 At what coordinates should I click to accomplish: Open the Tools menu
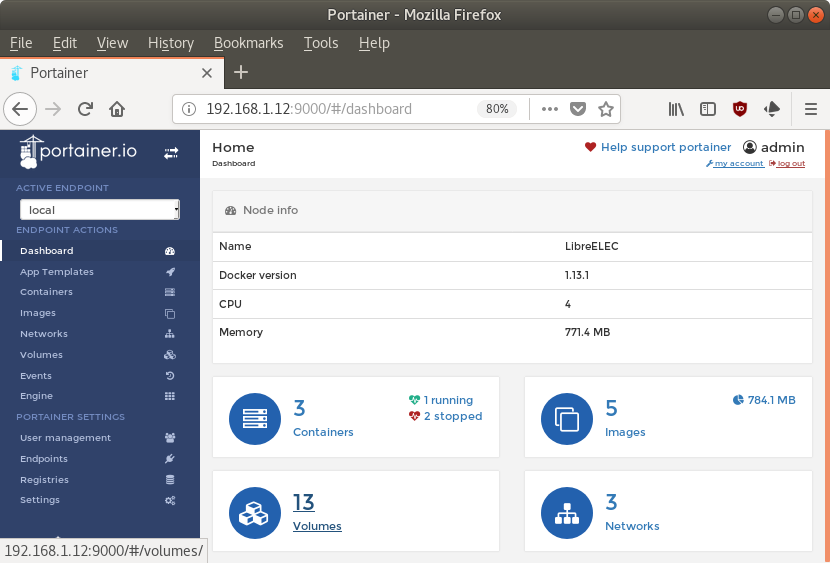coord(321,43)
